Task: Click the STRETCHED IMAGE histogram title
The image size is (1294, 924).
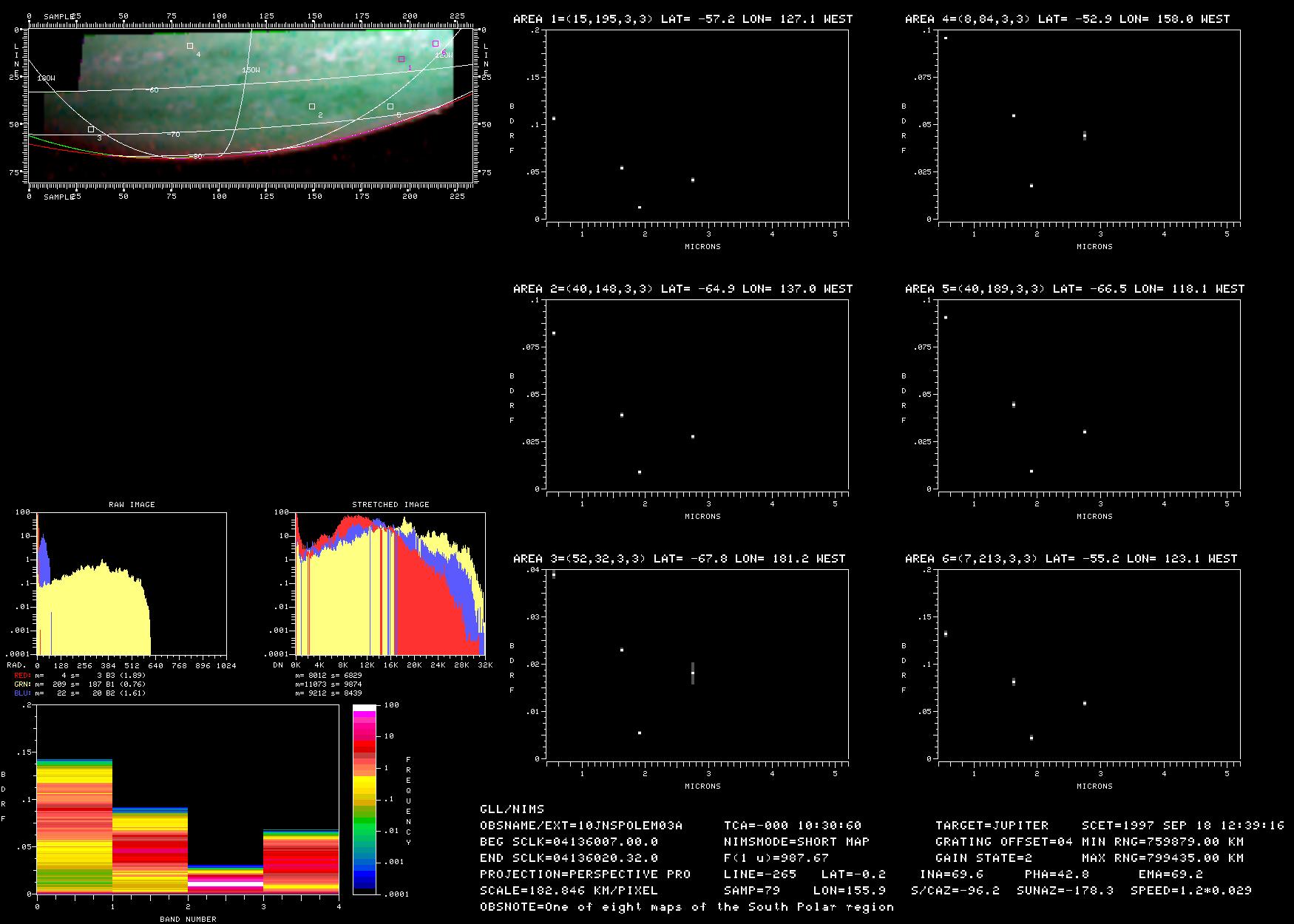Action: point(390,505)
